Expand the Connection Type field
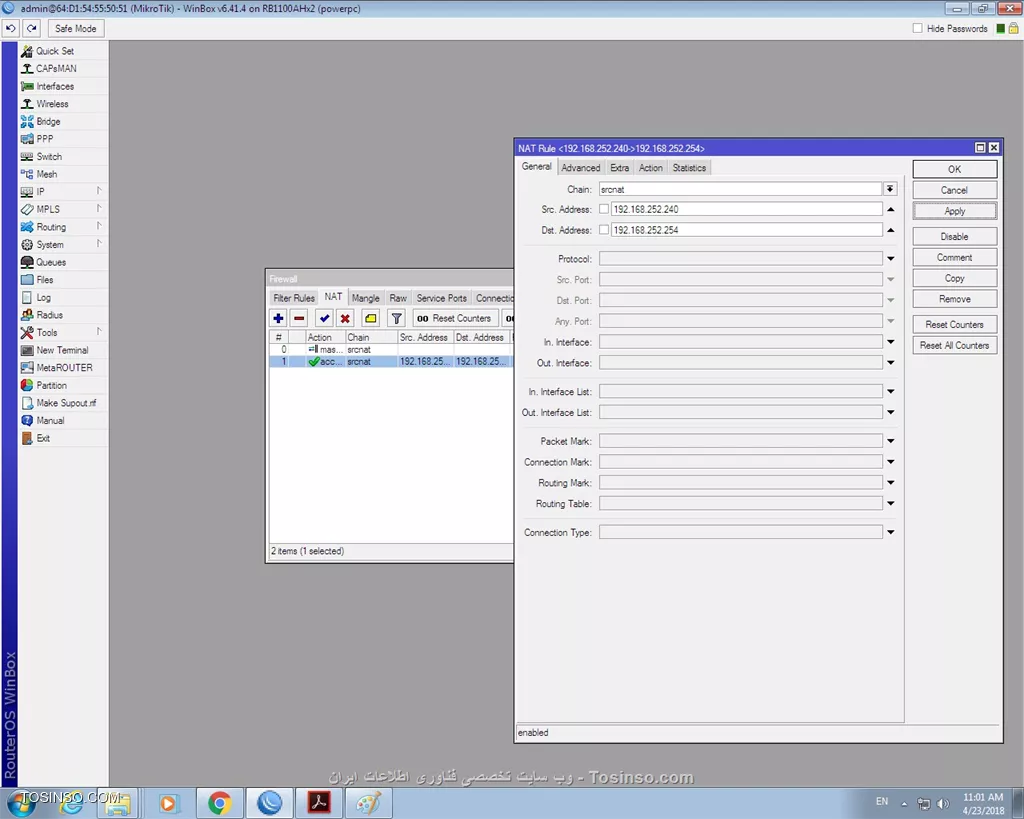This screenshot has width=1024, height=819. (891, 533)
